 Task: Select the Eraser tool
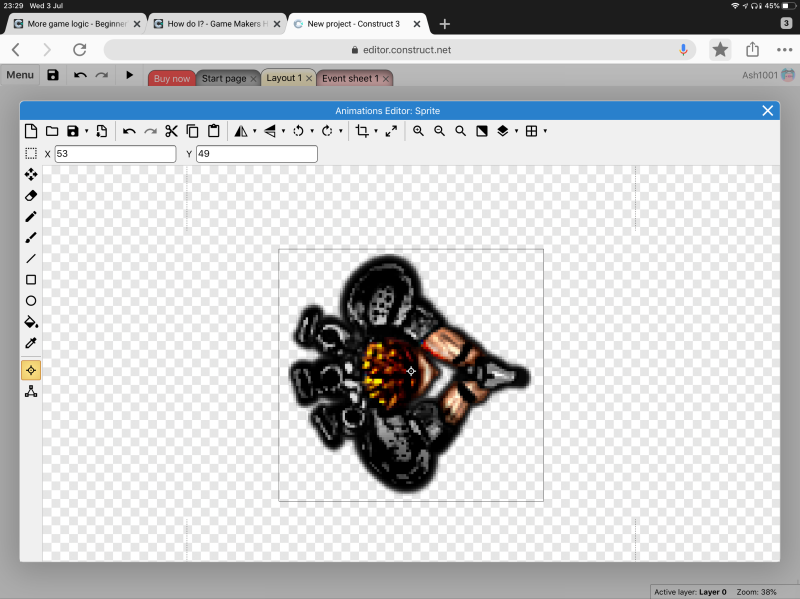[31, 195]
